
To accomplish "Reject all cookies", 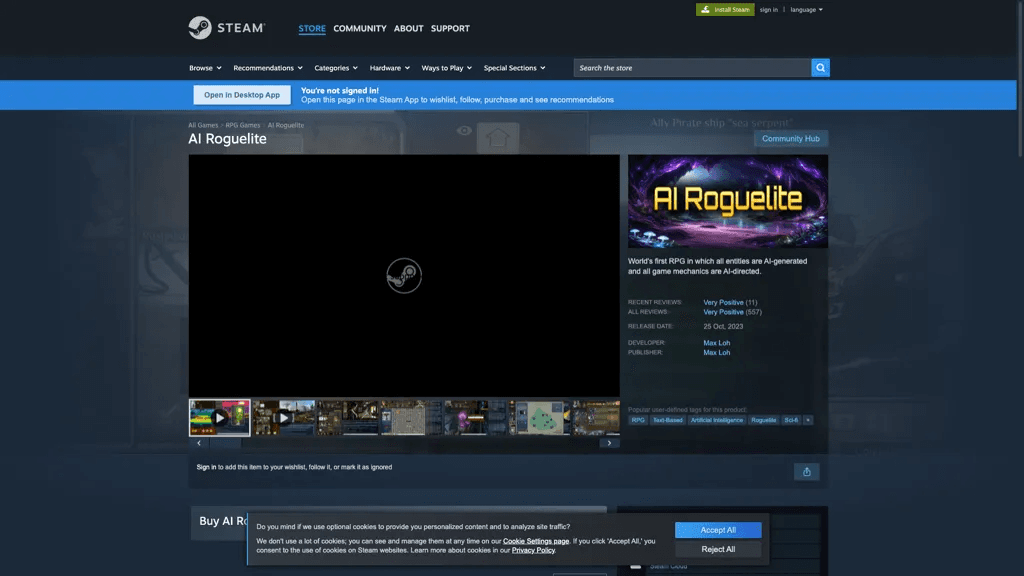I will 718,549.
